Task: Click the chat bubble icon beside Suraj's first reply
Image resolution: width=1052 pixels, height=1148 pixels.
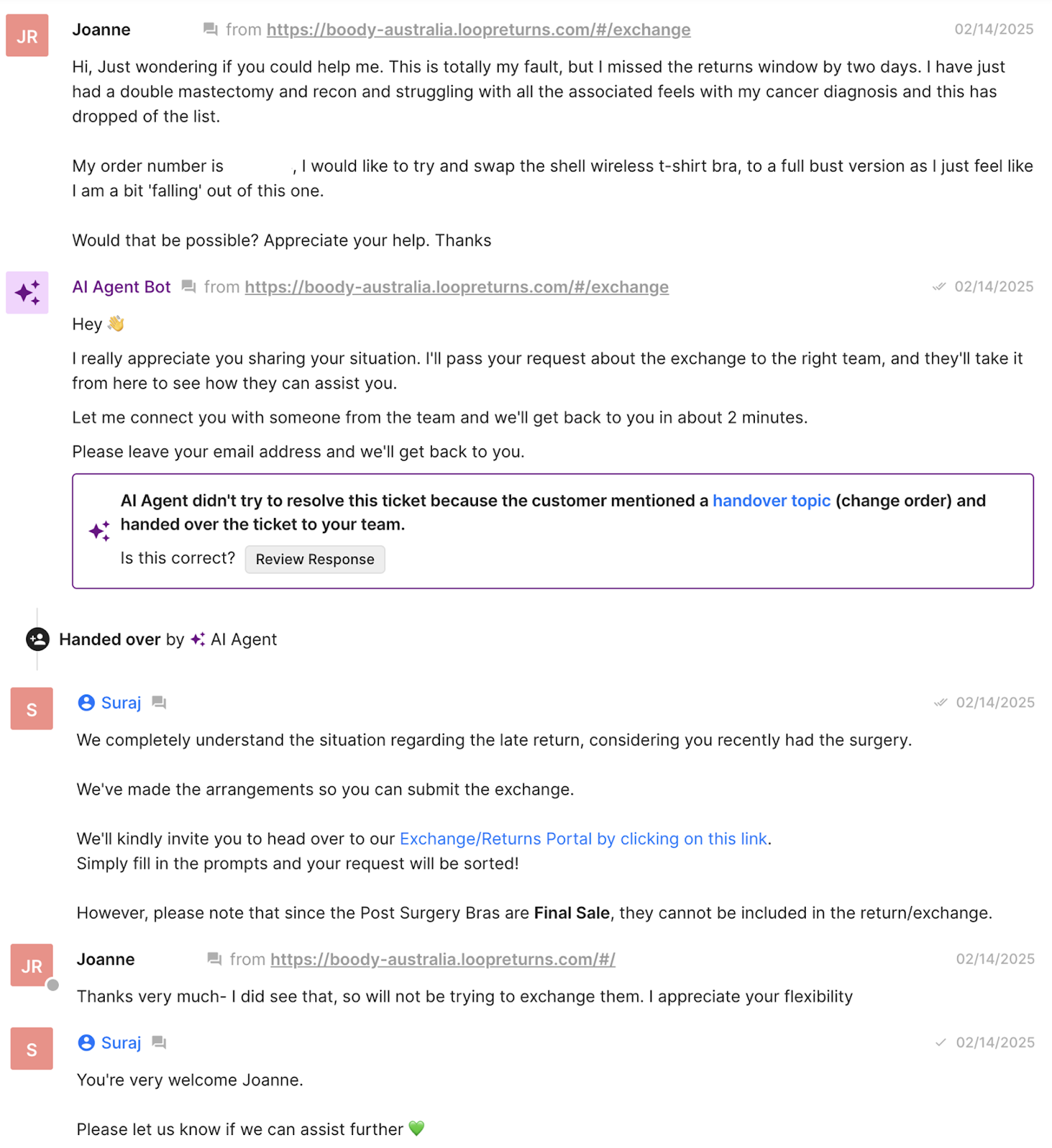Action: coord(159,702)
